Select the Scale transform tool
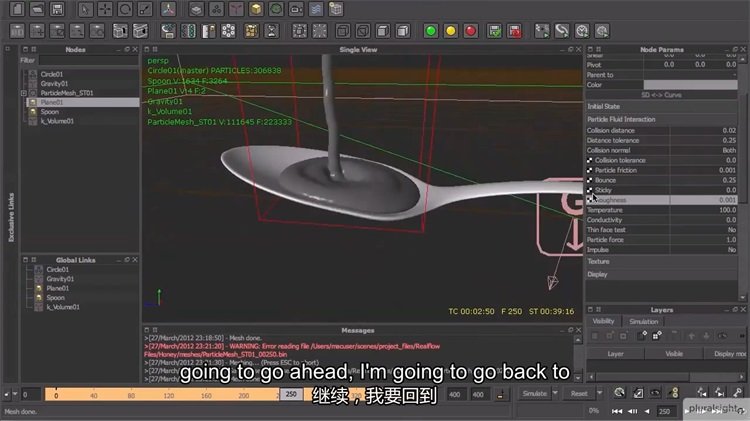Screen dimensions: 750x421 coord(145,9)
